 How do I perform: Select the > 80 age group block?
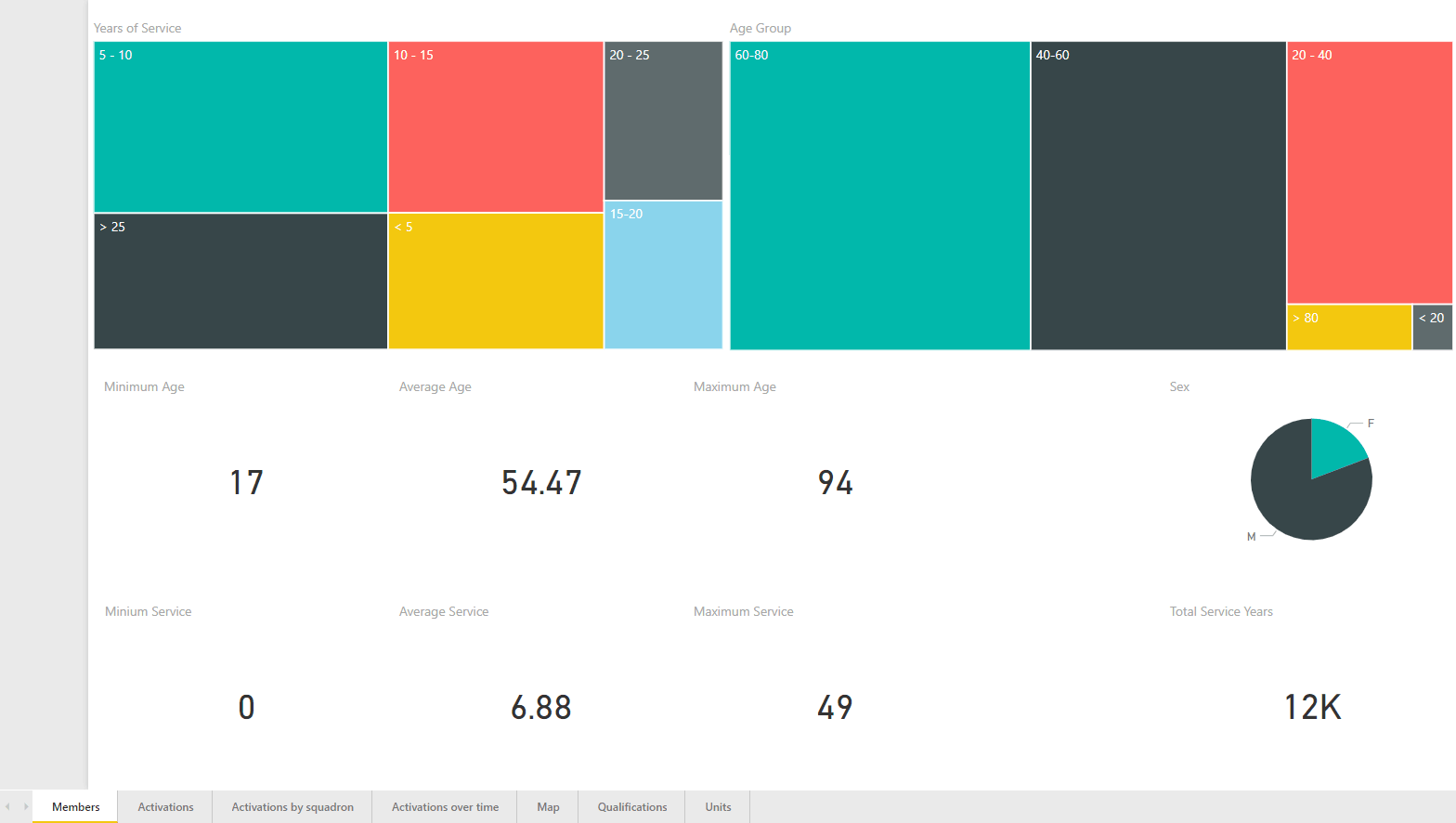click(1349, 327)
